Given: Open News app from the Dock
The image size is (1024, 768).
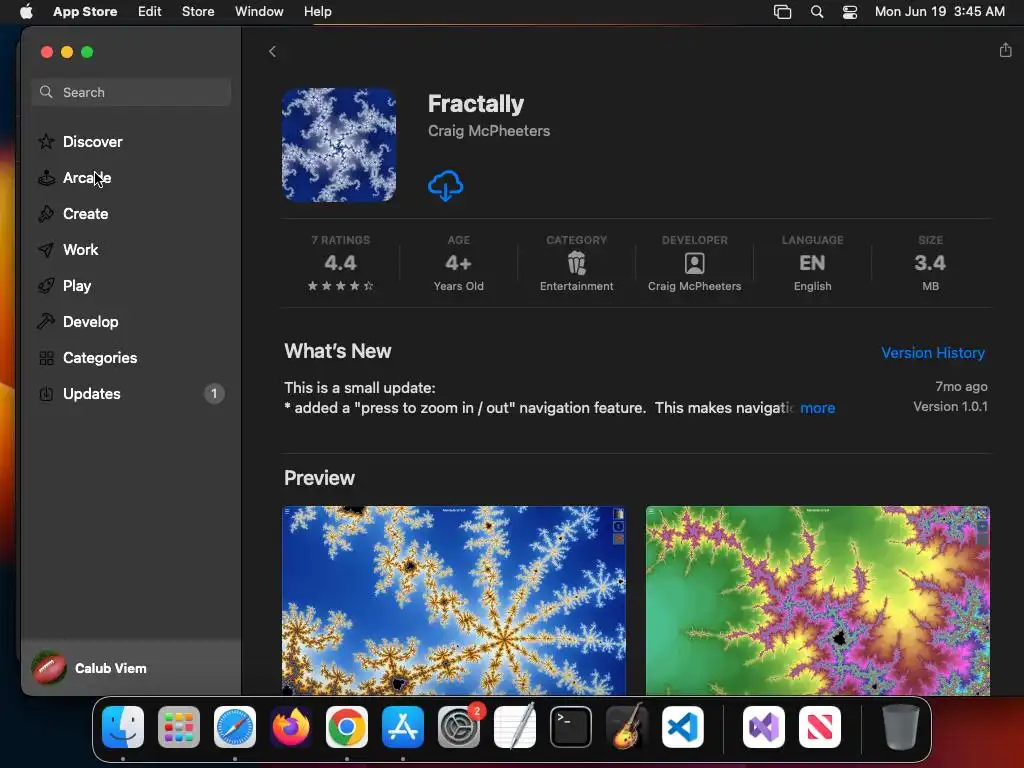Looking at the screenshot, I should point(820,727).
